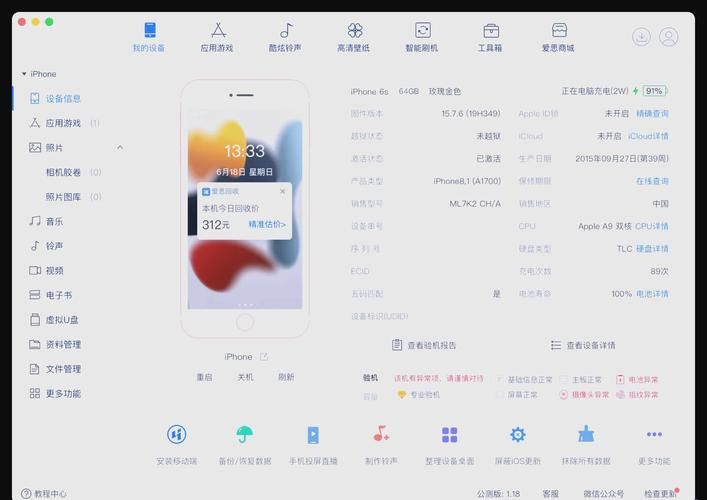
Task: Open 照片图库 photo library
Action: pos(63,197)
